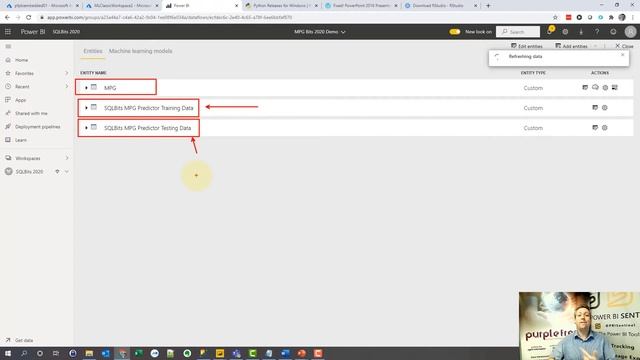Select the SQLBits MPG Predictor Testing Data name
Screen dimensions: 640x360
147,128
